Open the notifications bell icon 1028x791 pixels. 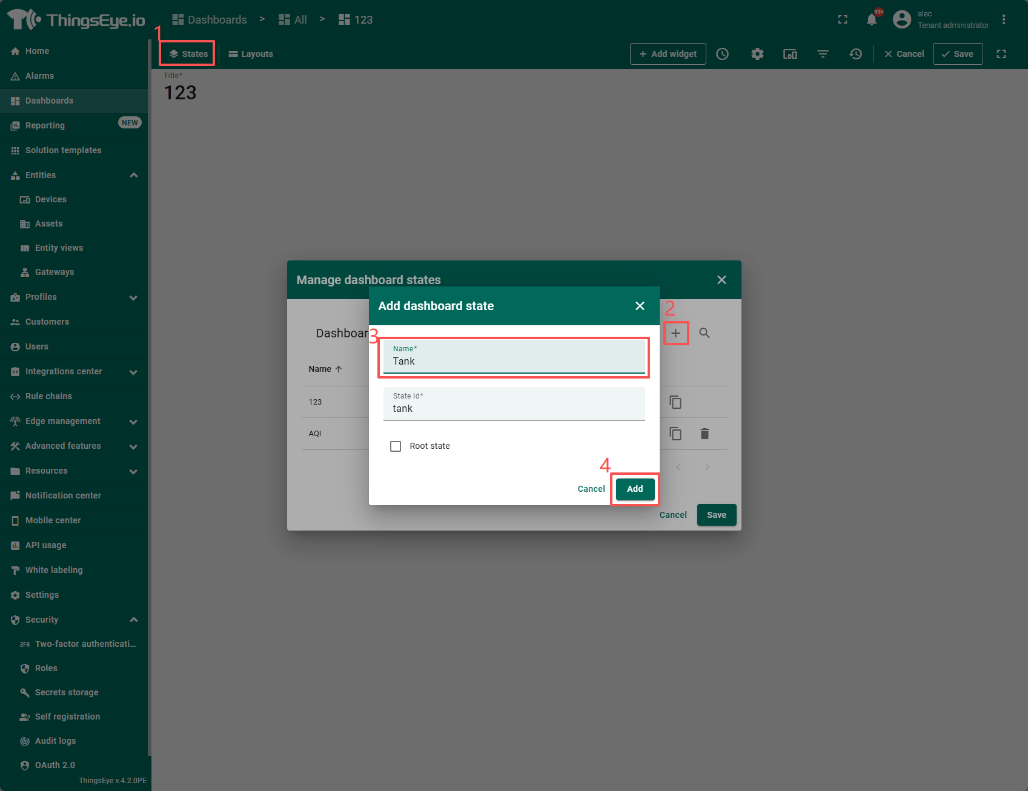tap(871, 20)
